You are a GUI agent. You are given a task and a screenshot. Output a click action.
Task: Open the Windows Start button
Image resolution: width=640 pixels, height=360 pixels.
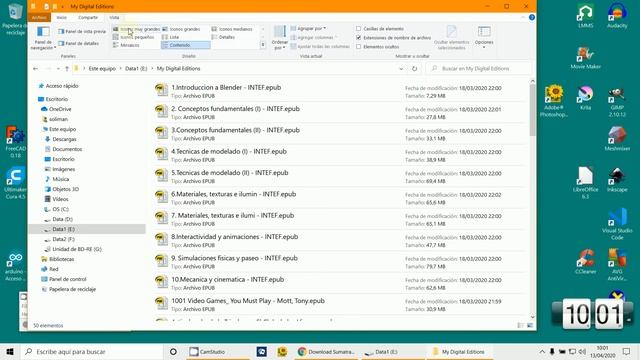tap(10, 351)
